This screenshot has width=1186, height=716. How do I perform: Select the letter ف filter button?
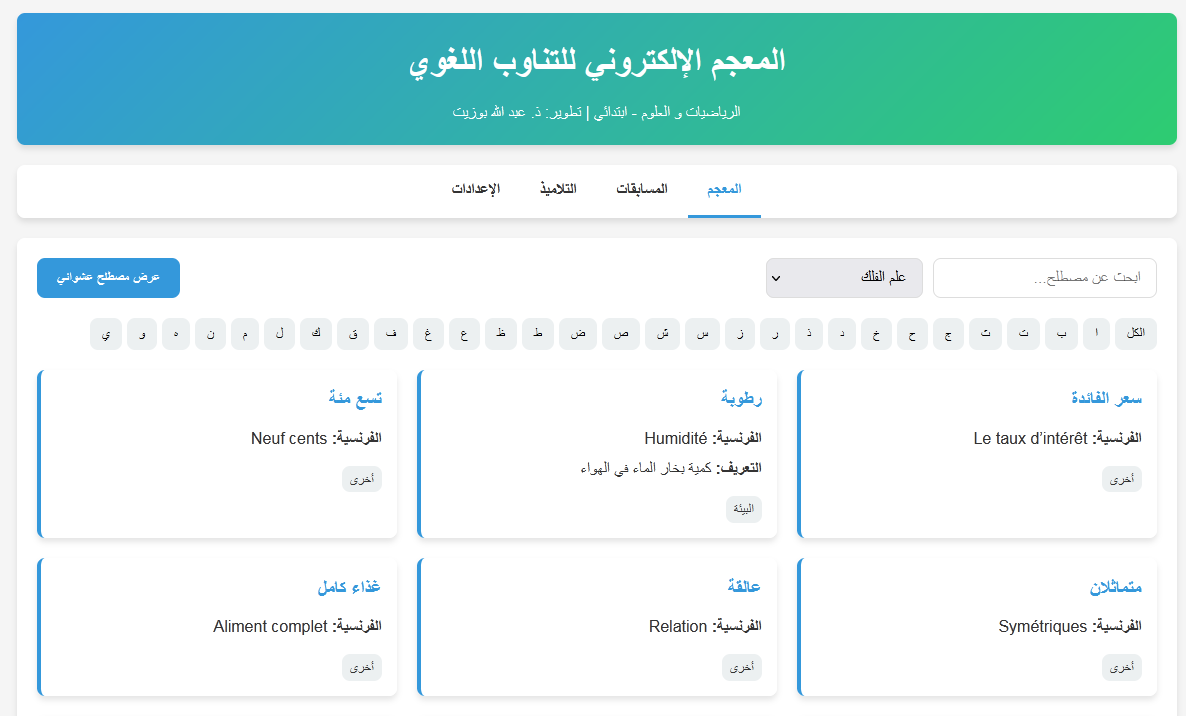(x=390, y=333)
